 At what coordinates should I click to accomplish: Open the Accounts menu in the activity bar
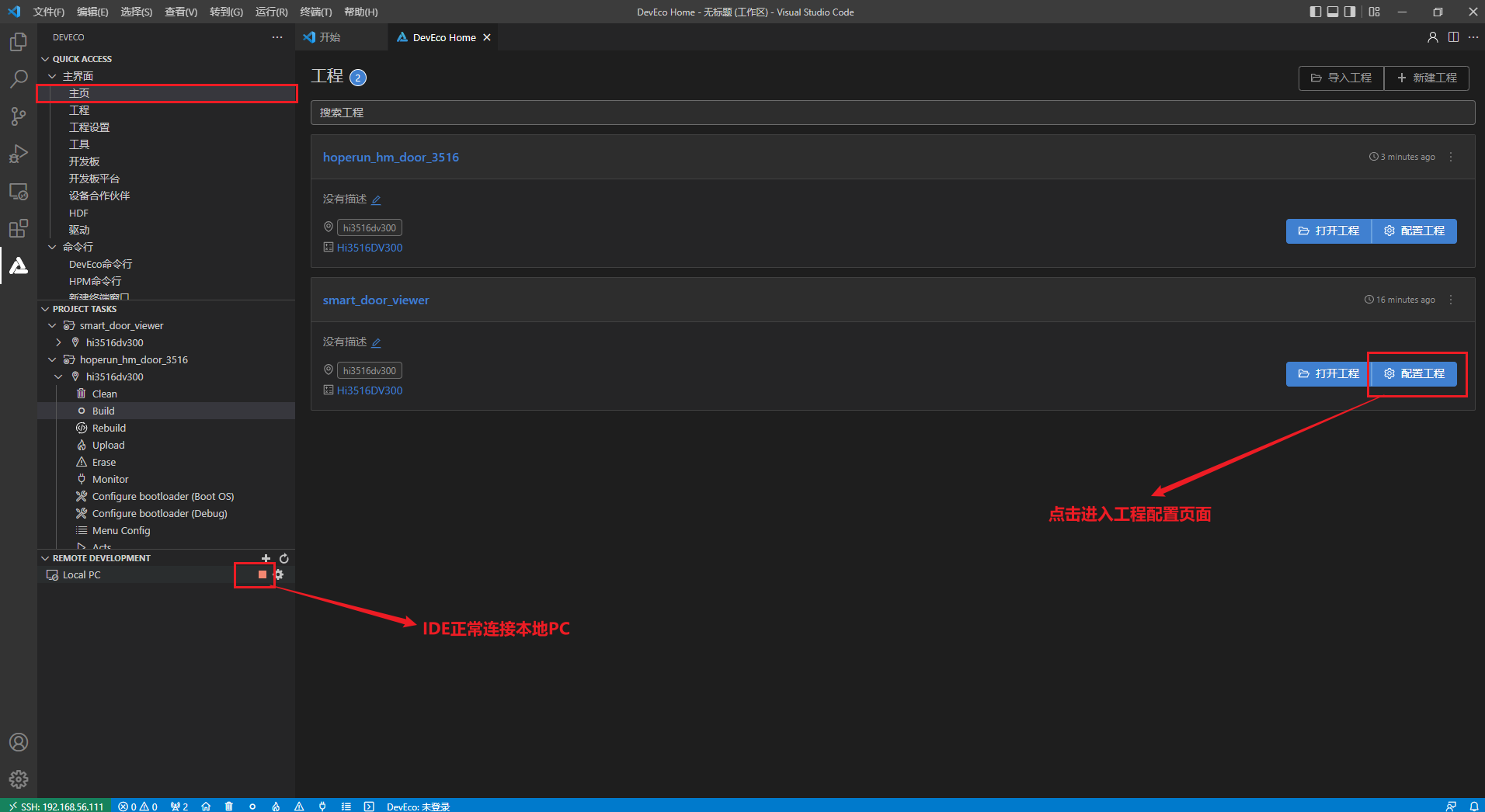pos(19,742)
